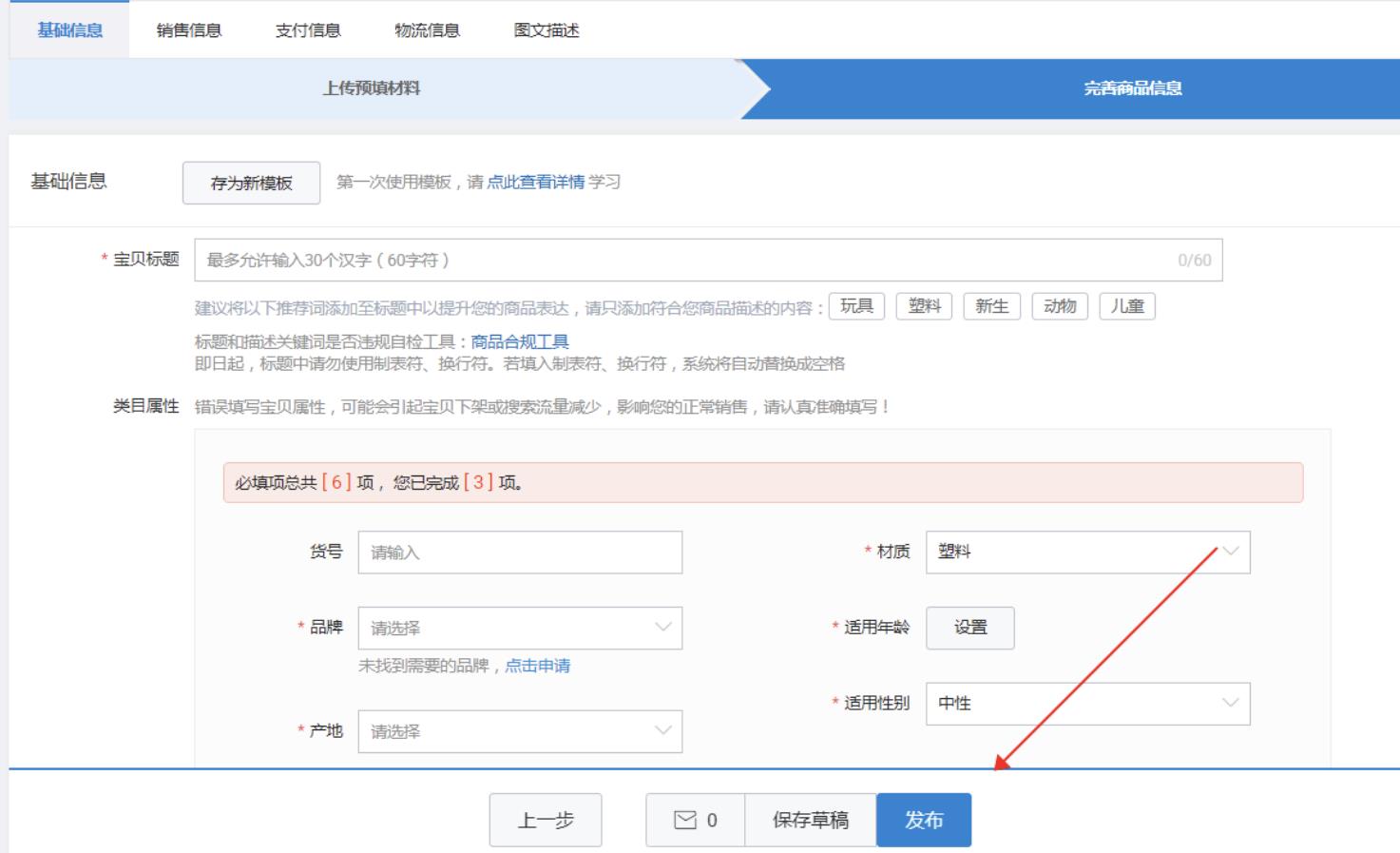Viewport: 1400px width, 853px height.
Task: Click the 类目属性 label
Action: click(146, 407)
